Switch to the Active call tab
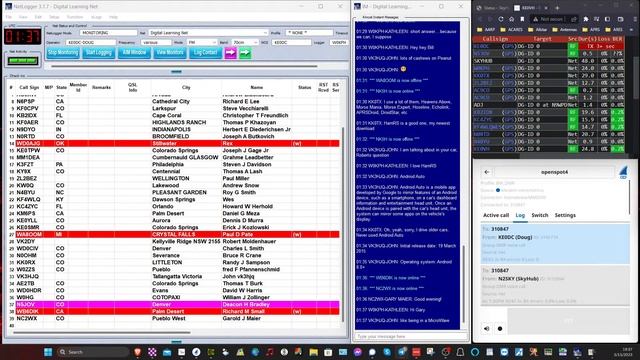The image size is (640, 360). coord(496,215)
